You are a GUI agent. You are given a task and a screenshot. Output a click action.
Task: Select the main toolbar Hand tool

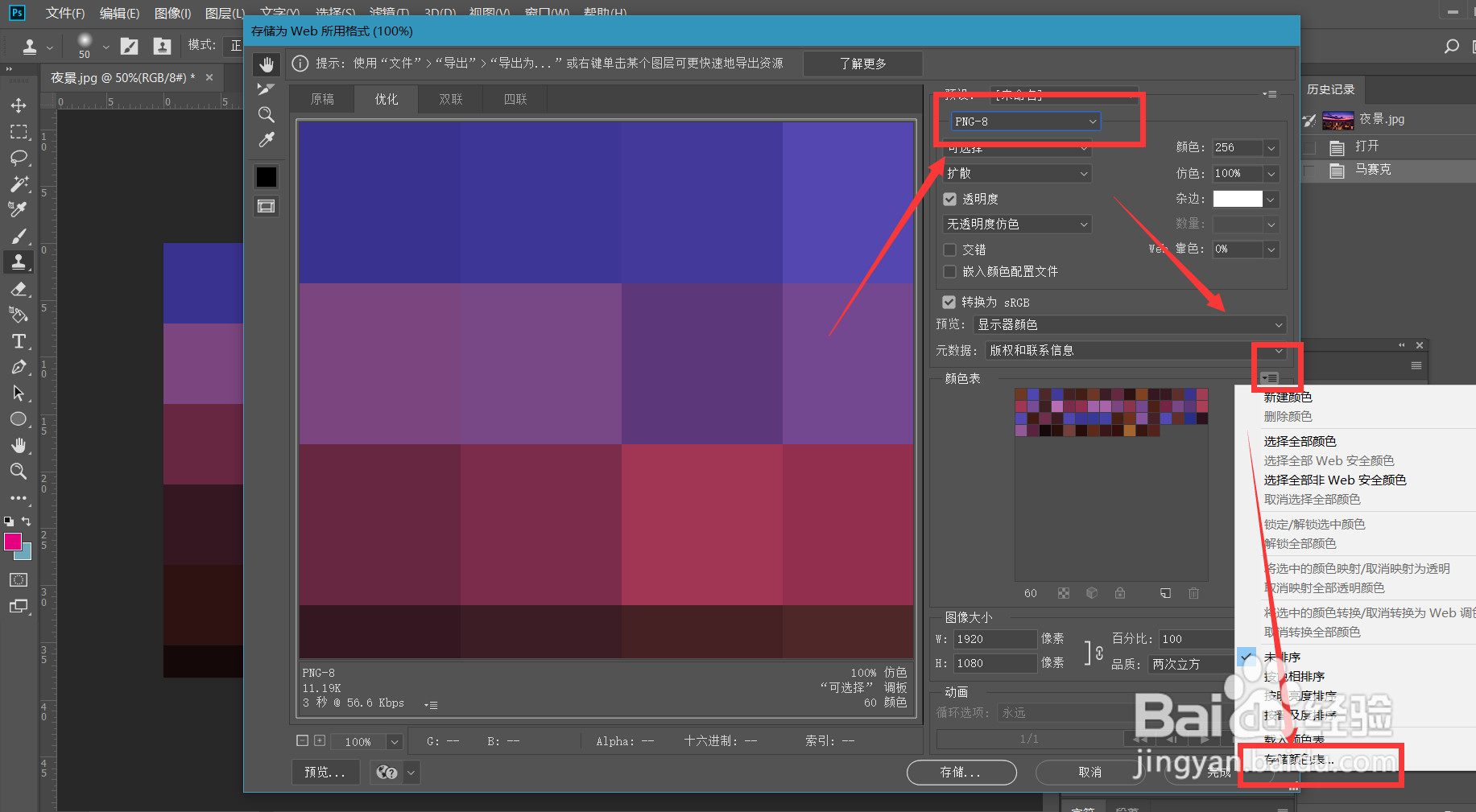(19, 445)
